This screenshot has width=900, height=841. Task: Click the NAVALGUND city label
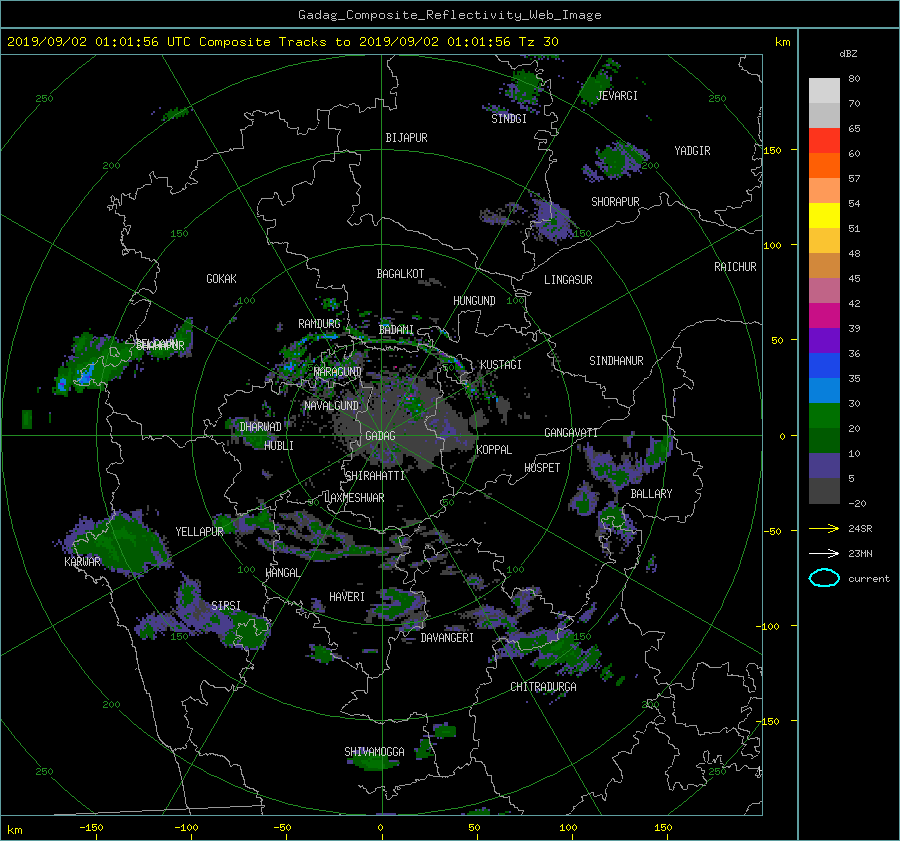(331, 406)
